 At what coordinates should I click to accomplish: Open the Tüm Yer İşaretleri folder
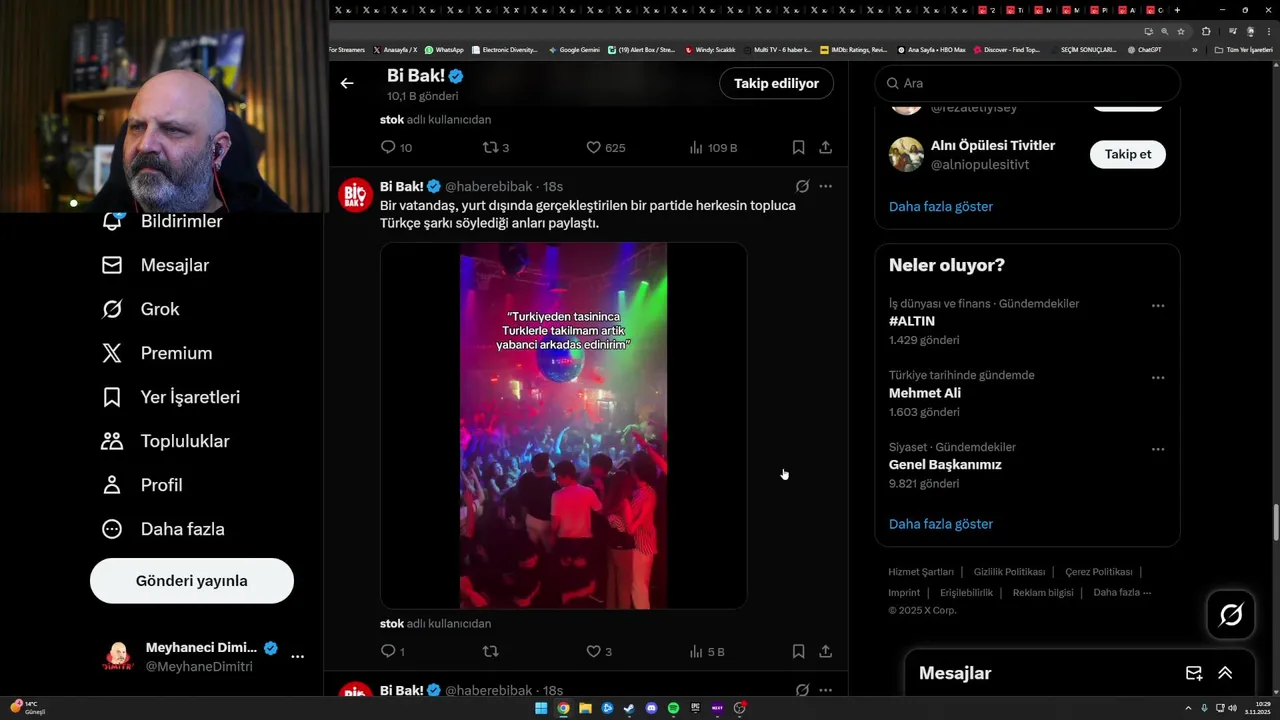1243,49
